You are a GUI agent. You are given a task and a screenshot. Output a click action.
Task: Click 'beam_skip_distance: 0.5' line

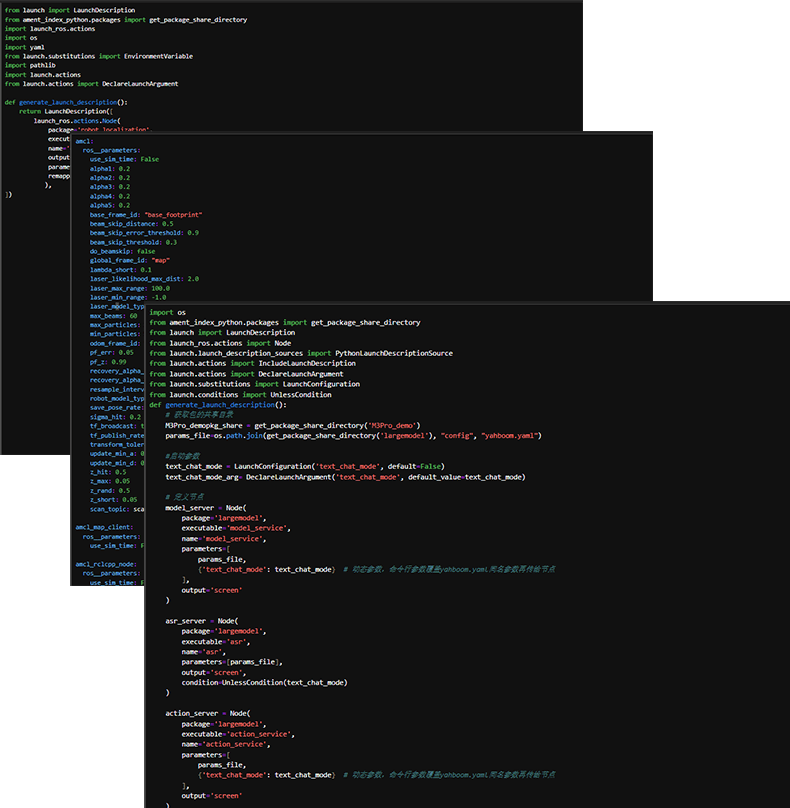click(x=131, y=224)
